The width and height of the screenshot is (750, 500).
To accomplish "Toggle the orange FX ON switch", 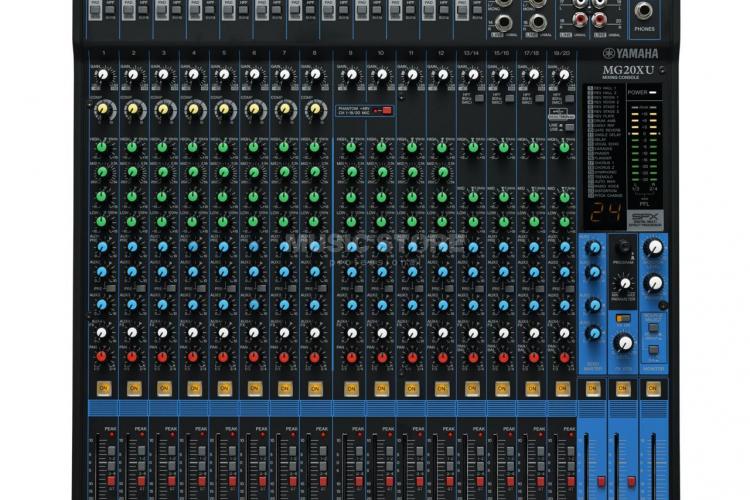I will pyautogui.click(x=622, y=318).
